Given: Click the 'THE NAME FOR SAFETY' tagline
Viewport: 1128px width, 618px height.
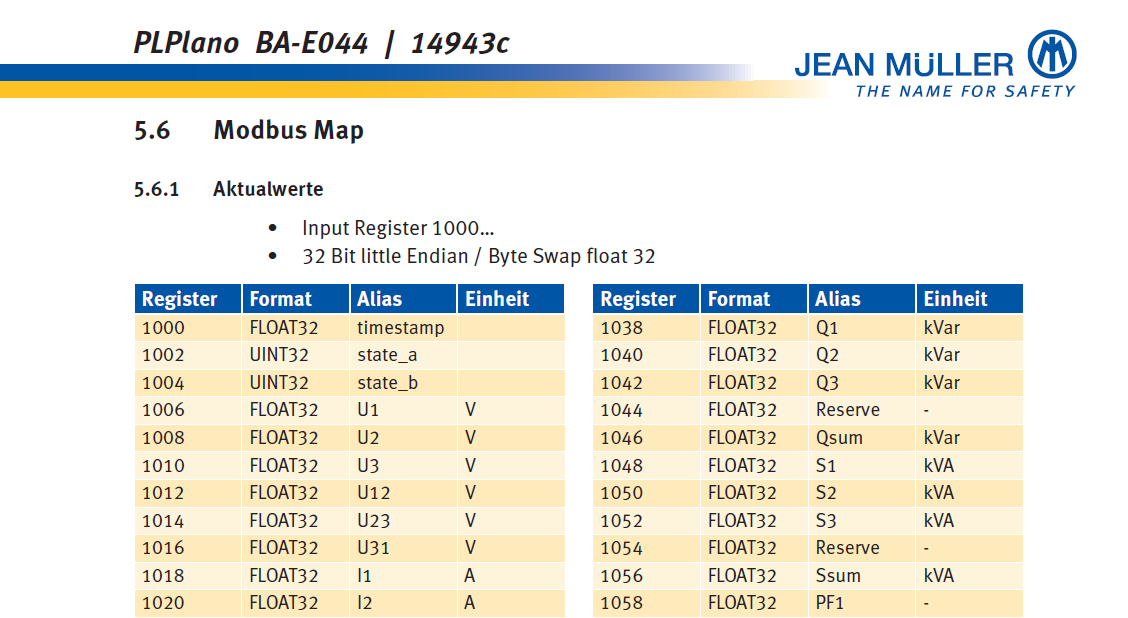Looking at the screenshot, I should click(964, 91).
